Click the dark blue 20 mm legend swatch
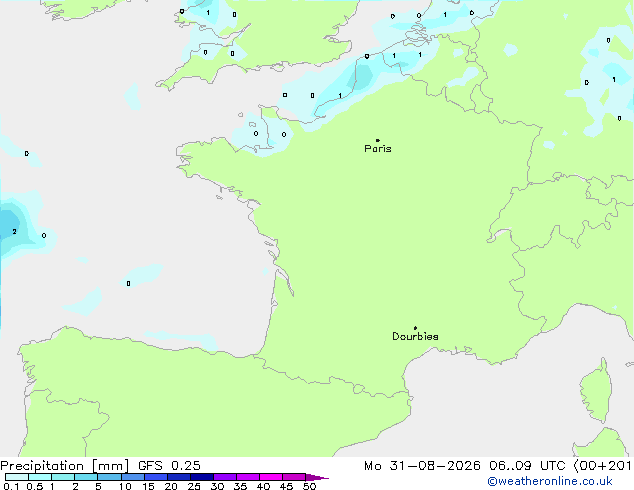The width and height of the screenshot is (634, 490). coord(179,477)
